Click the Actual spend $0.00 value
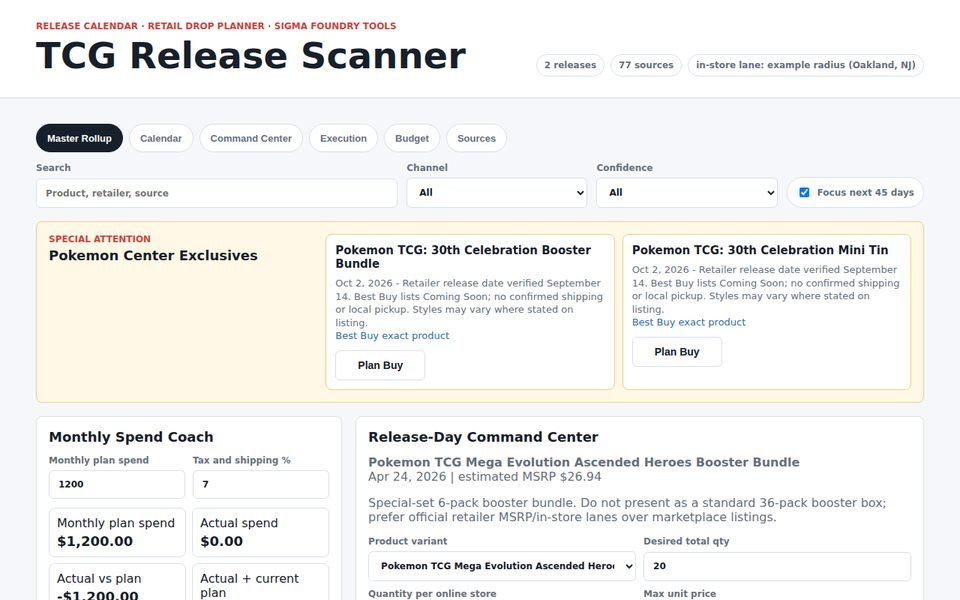960x600 pixels. (222, 541)
